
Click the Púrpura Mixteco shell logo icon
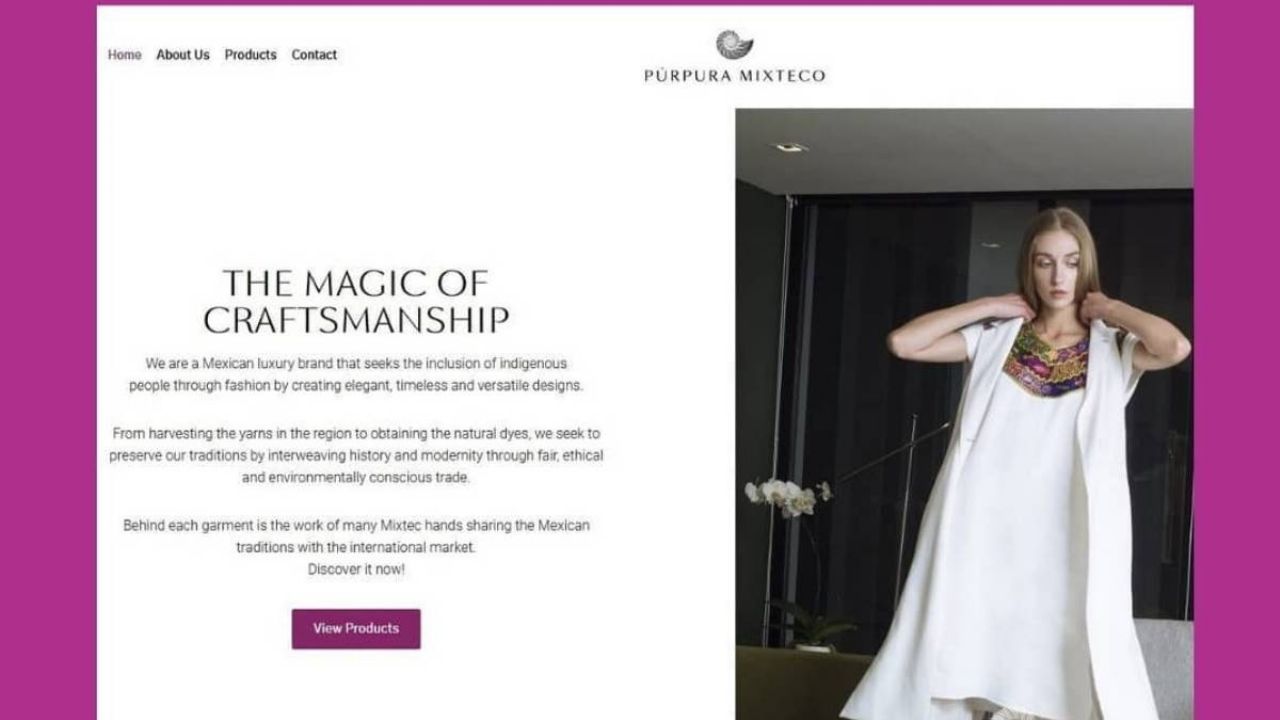tap(735, 44)
